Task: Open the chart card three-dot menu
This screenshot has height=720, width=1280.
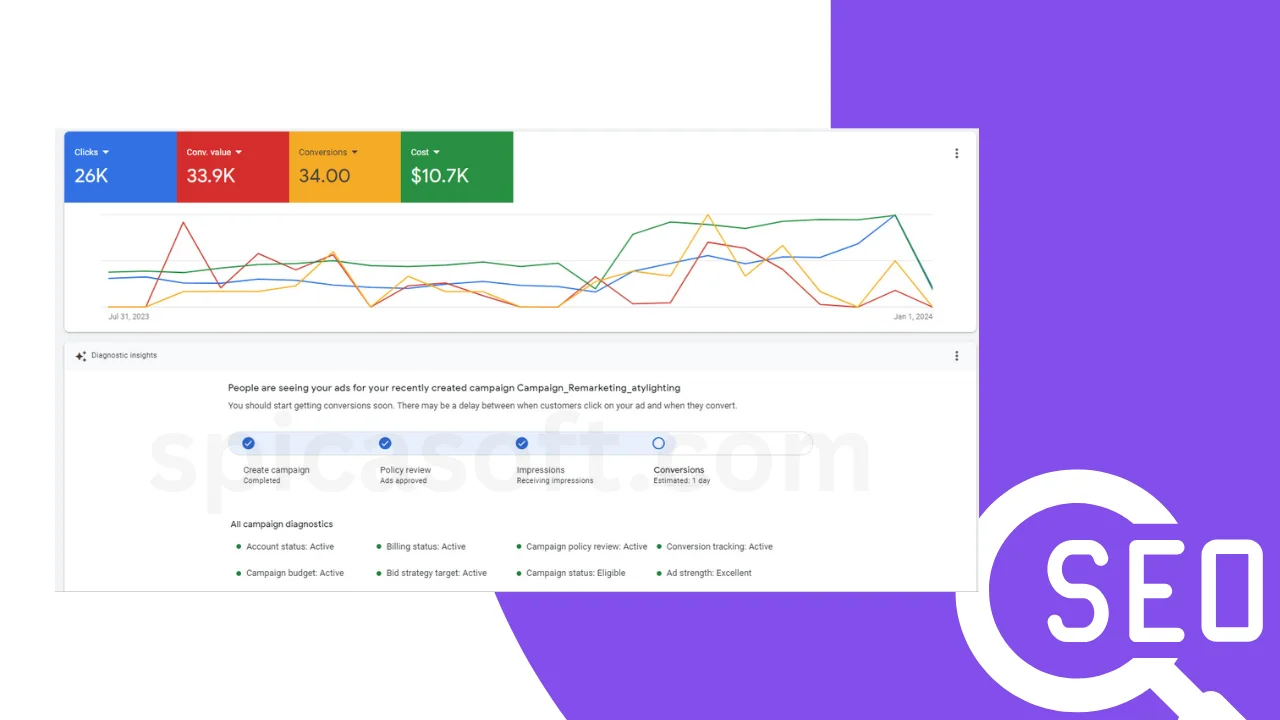Action: click(x=956, y=153)
